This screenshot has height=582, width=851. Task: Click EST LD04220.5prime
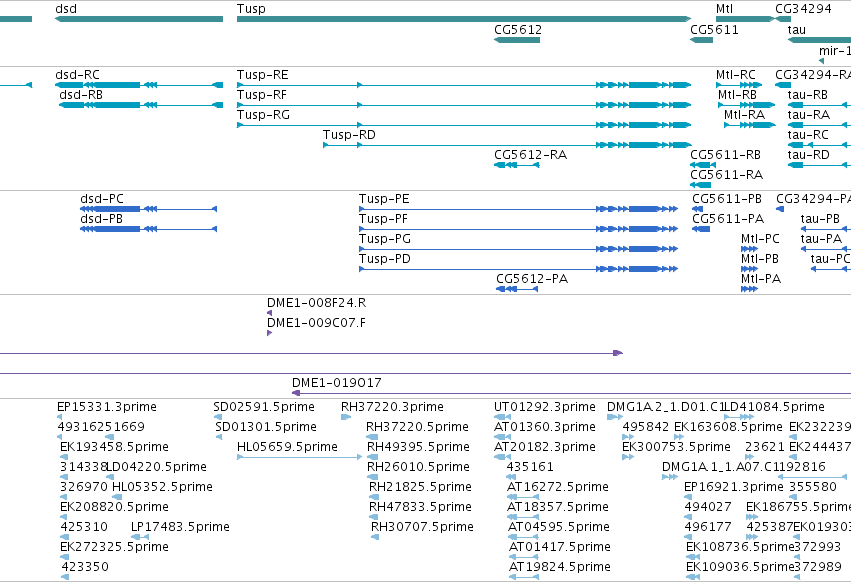(156, 467)
